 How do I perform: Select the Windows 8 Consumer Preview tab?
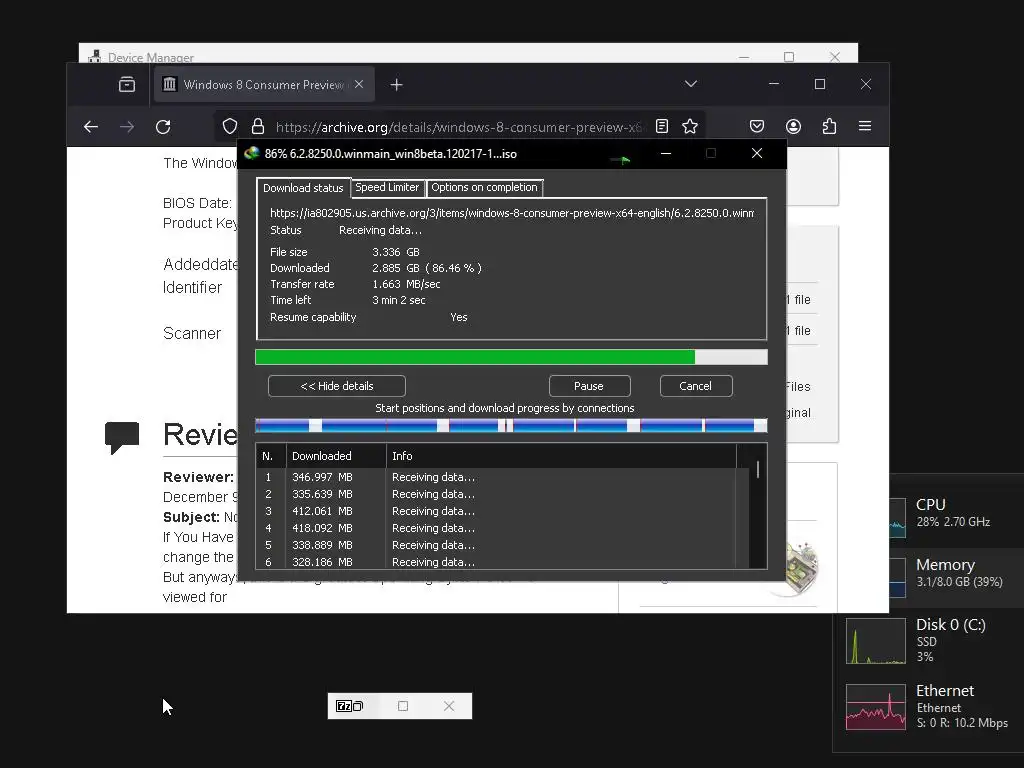click(264, 84)
